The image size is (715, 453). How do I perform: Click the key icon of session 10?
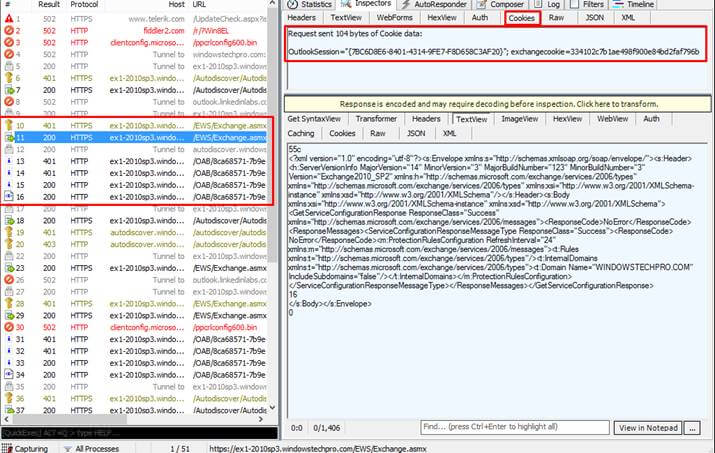pyautogui.click(x=9, y=125)
